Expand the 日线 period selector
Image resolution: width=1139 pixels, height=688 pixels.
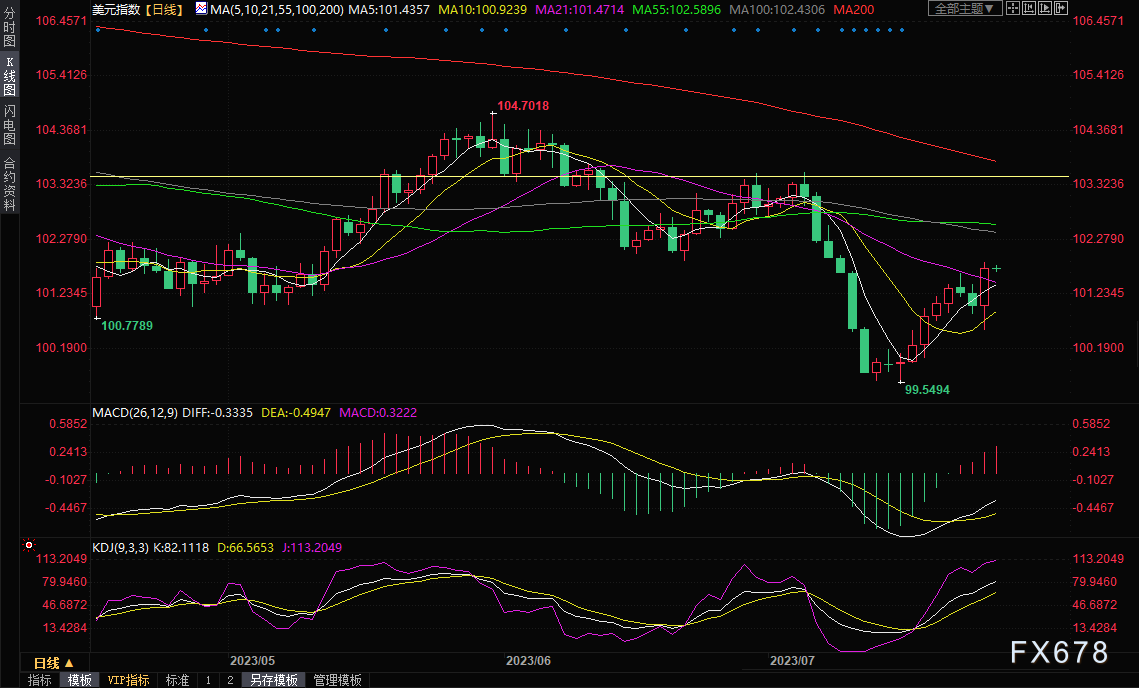[x=52, y=663]
